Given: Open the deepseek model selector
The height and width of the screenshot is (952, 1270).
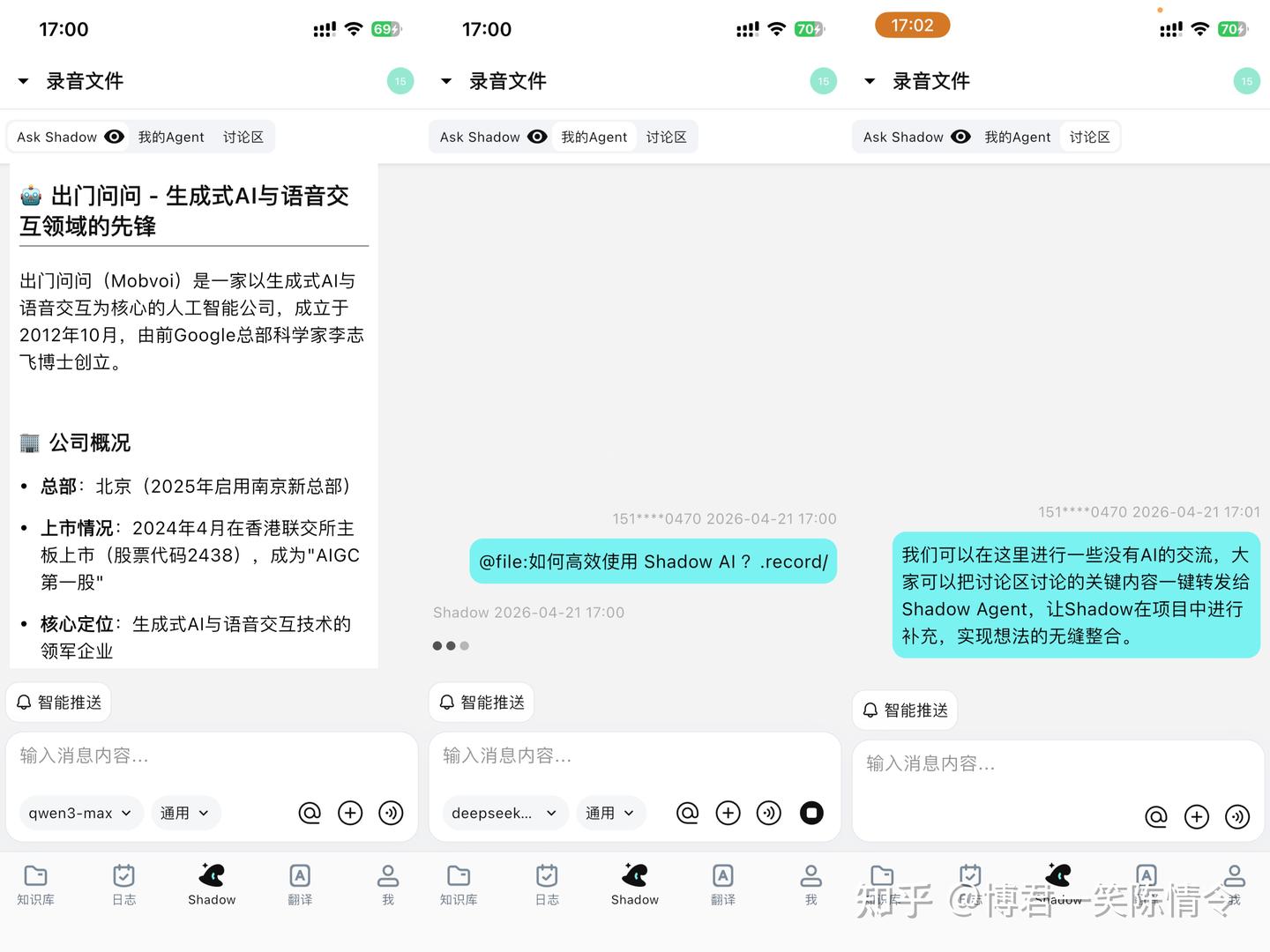Looking at the screenshot, I should point(504,813).
